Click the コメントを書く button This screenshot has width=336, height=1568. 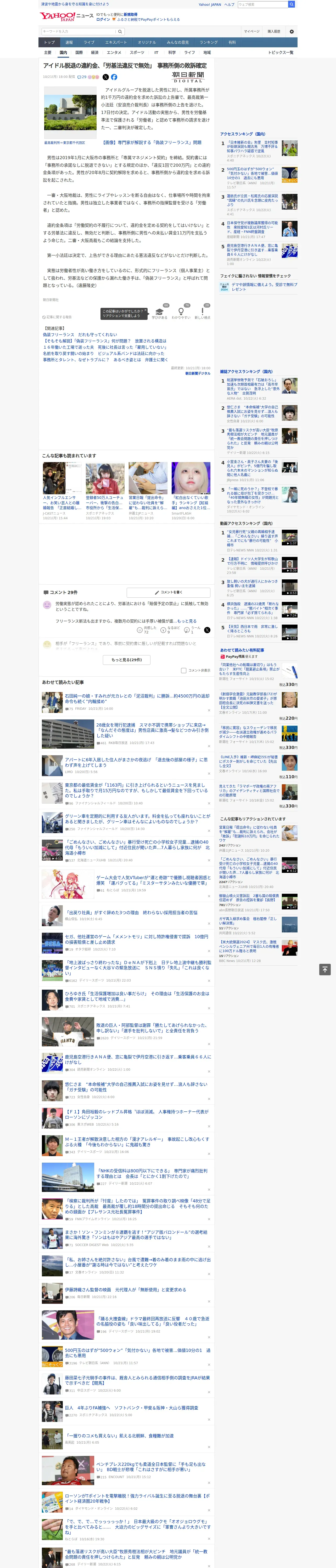tap(169, 592)
